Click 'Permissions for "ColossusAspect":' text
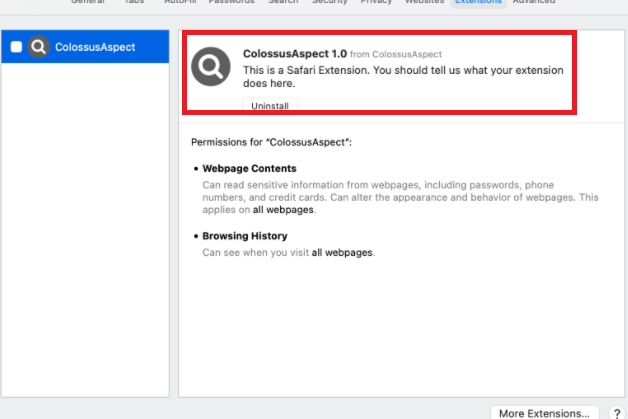Screen dimensions: 628x419 pyautogui.click(x=271, y=142)
